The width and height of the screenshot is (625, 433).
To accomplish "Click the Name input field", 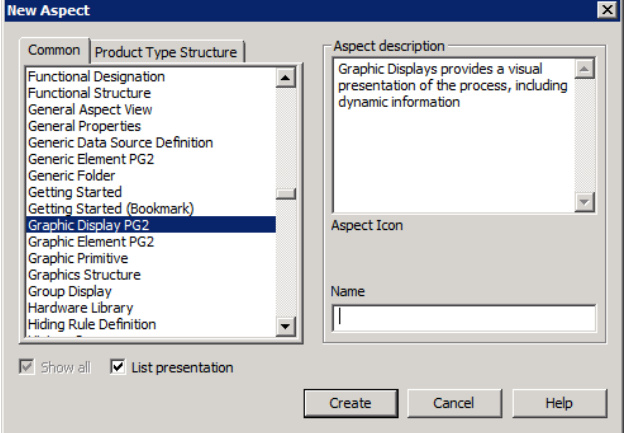I will [463, 318].
